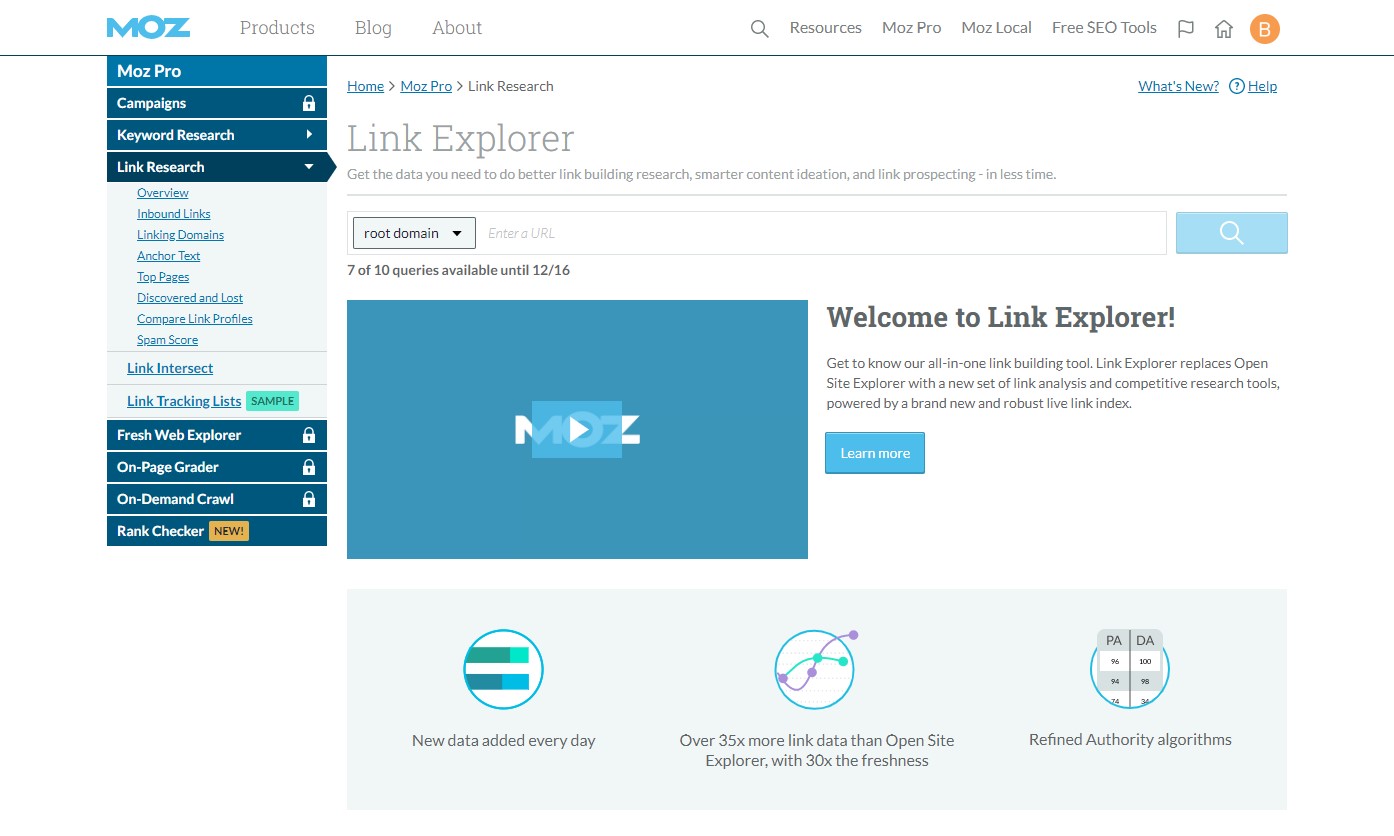Open the About menu item

(x=457, y=28)
